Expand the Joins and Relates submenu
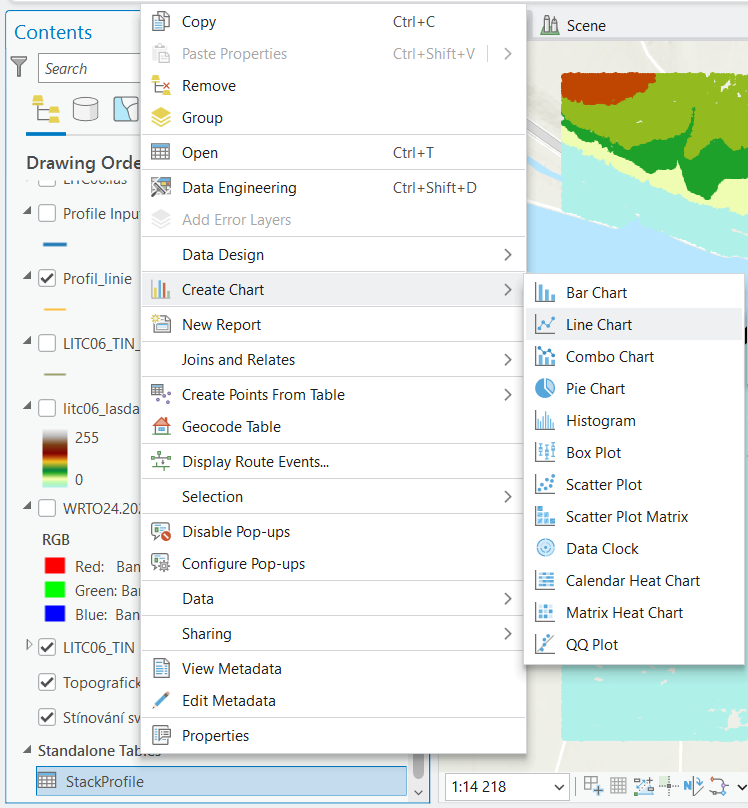The image size is (748, 808). tap(332, 360)
